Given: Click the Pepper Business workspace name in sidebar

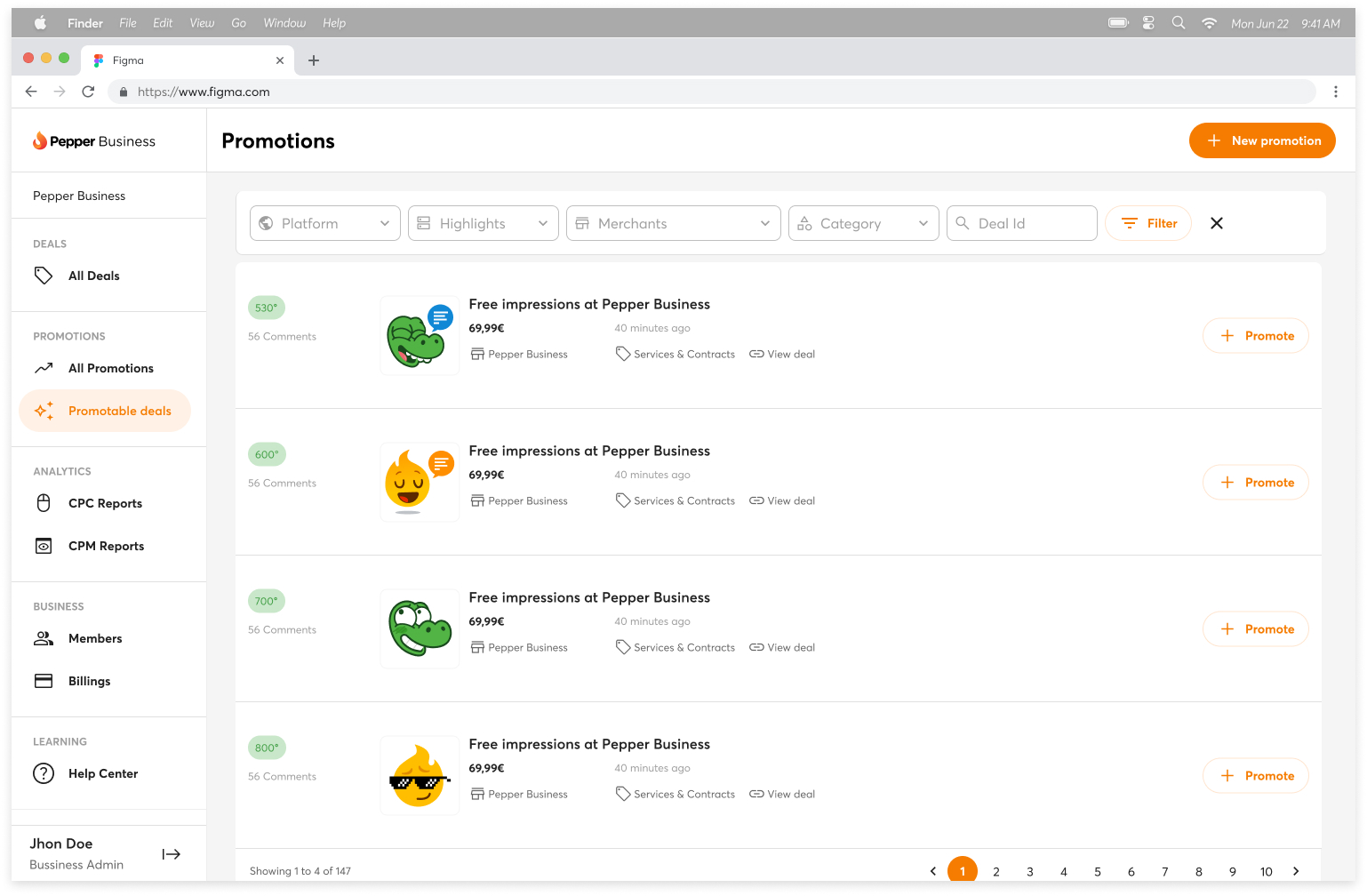Looking at the screenshot, I should pyautogui.click(x=79, y=196).
